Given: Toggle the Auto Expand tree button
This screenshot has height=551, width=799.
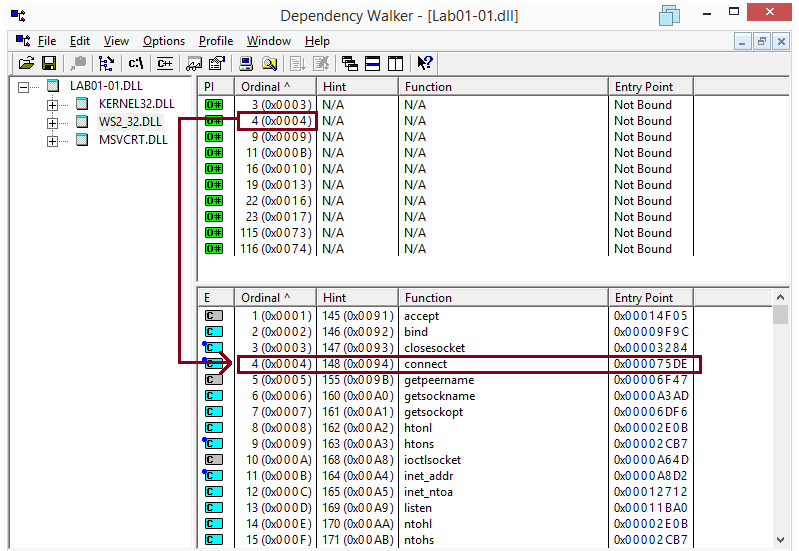Looking at the screenshot, I should coord(106,63).
